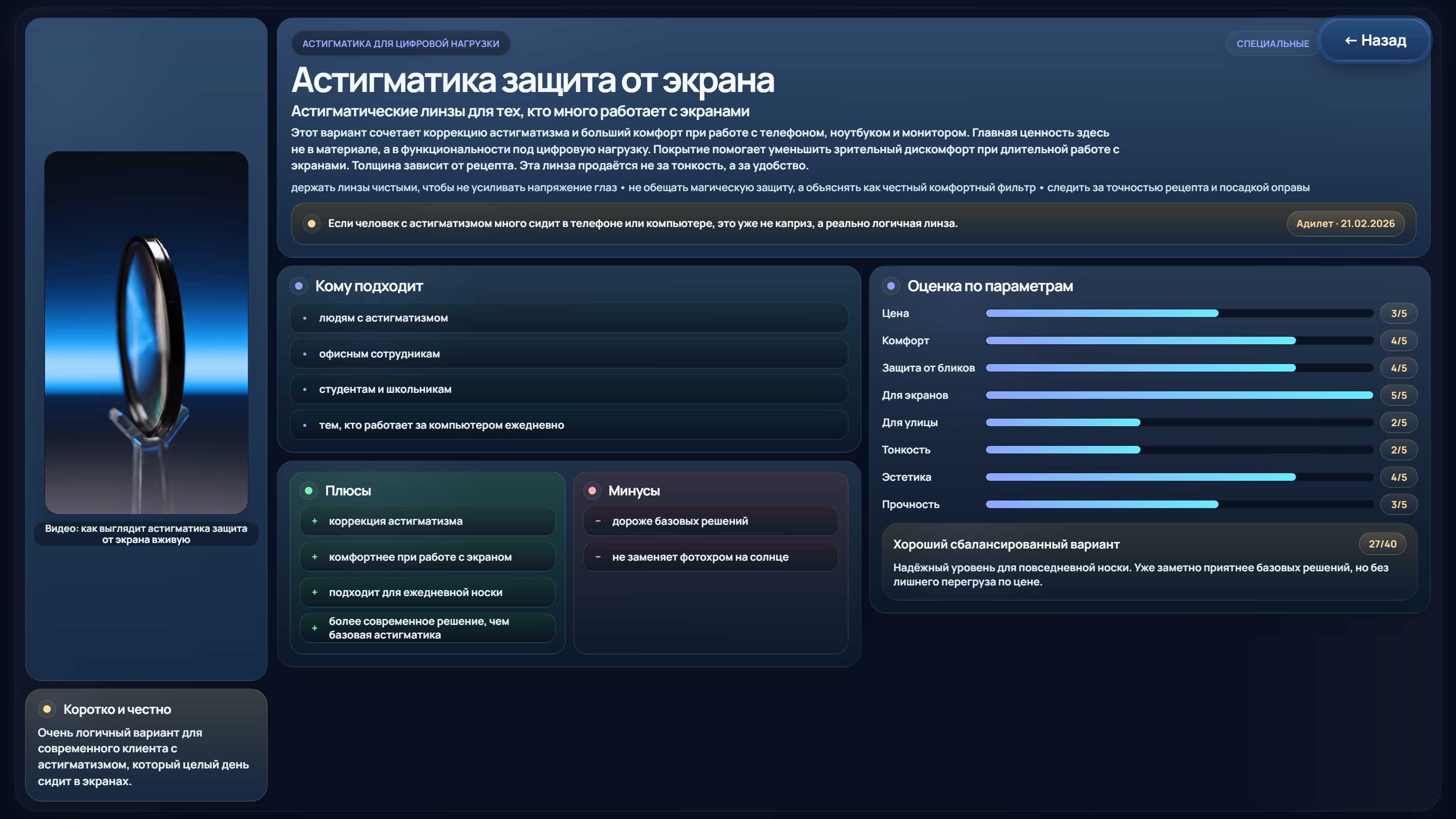
Task: Click yellow dot beside Коротко и честно
Action: pyautogui.click(x=47, y=709)
